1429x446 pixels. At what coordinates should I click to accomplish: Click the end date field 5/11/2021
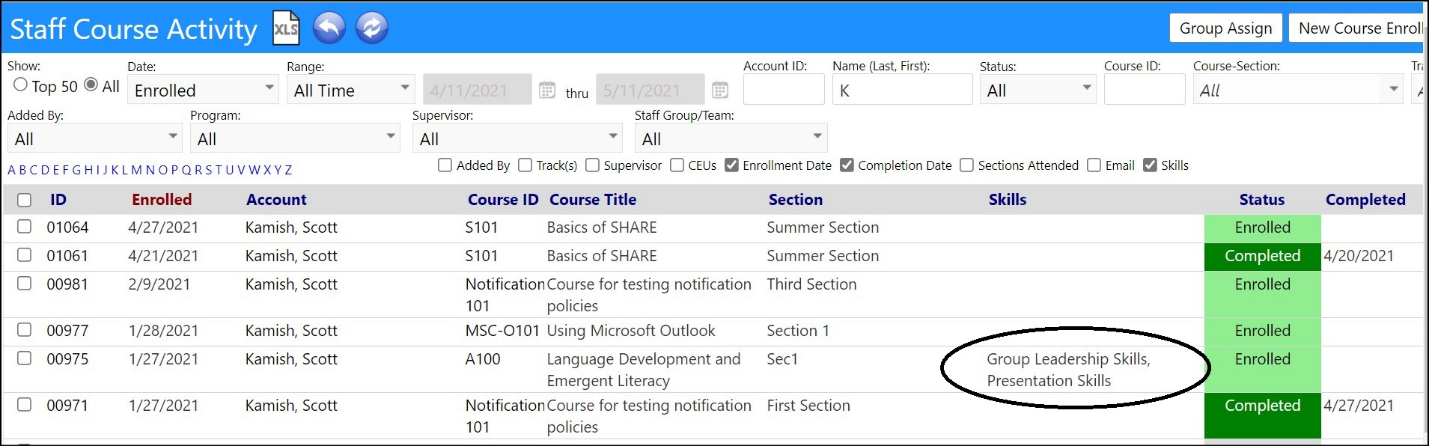650,90
